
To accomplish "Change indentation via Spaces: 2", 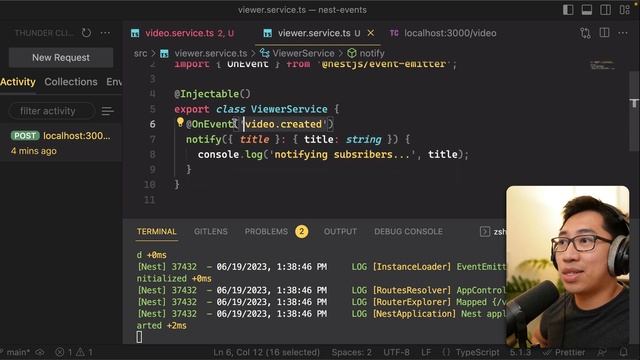I will (351, 352).
